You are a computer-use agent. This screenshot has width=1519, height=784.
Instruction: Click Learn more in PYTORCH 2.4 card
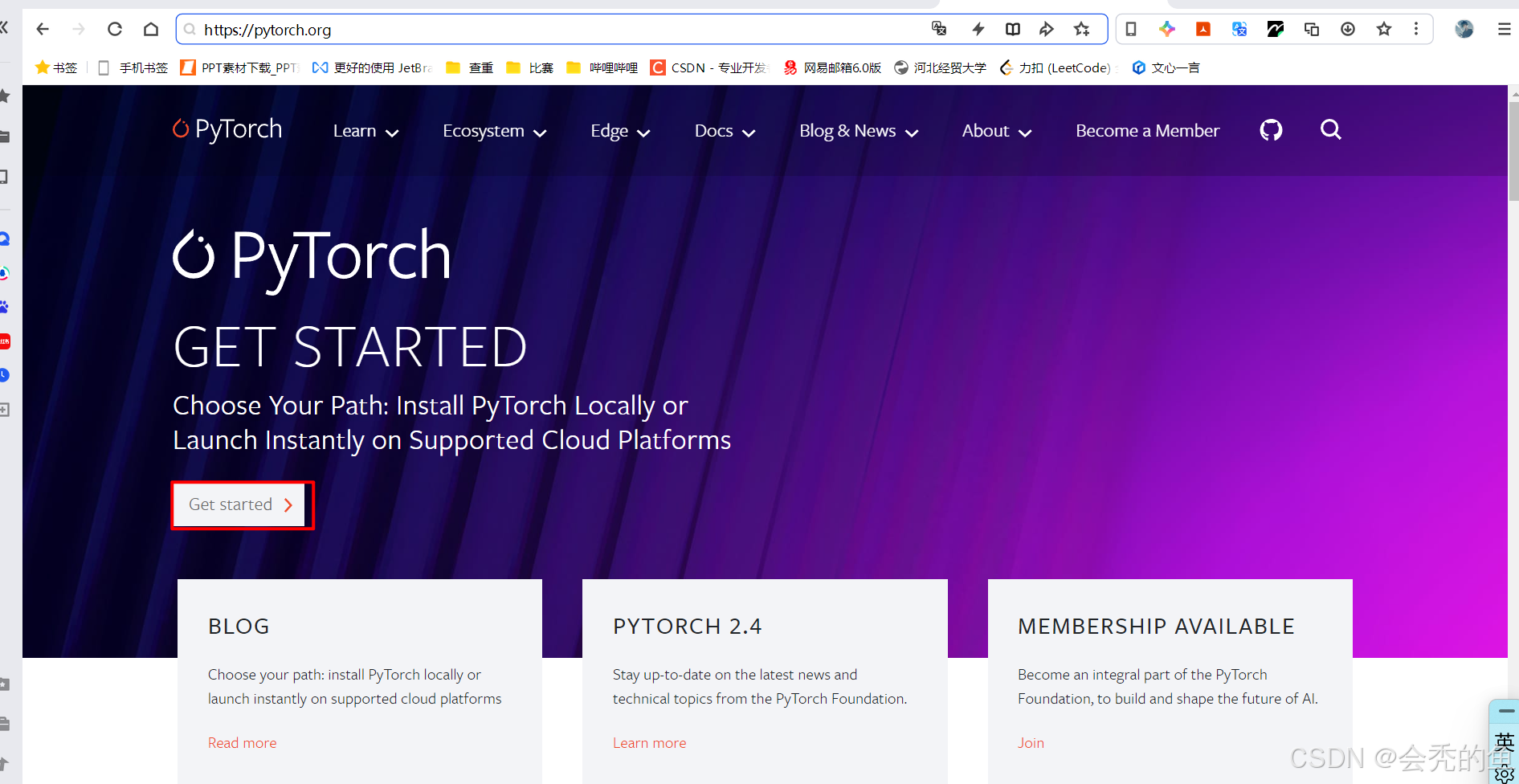[x=649, y=743]
